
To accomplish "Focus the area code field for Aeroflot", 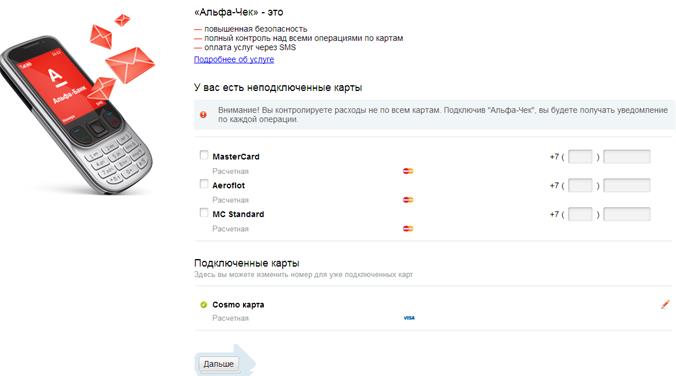I will pyautogui.click(x=580, y=185).
